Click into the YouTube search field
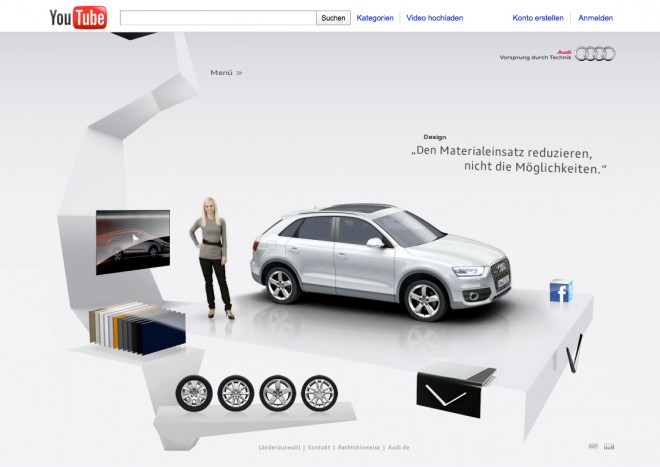Viewport: 660px width, 467px height. [x=218, y=18]
